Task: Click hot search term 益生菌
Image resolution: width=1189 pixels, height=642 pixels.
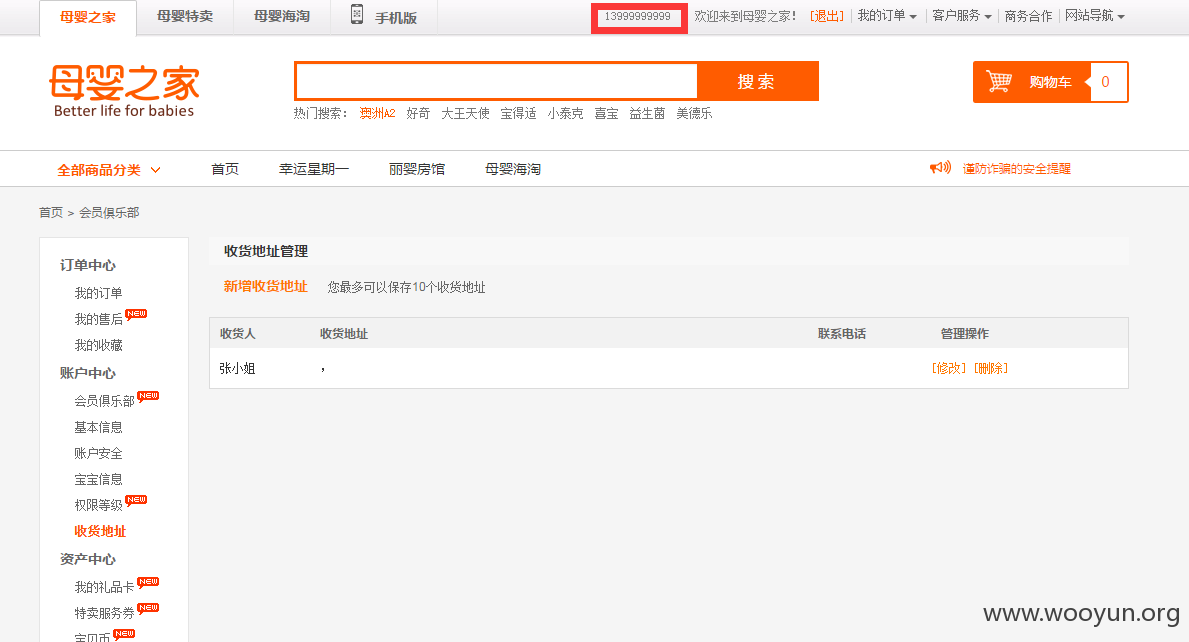Action: pyautogui.click(x=647, y=113)
